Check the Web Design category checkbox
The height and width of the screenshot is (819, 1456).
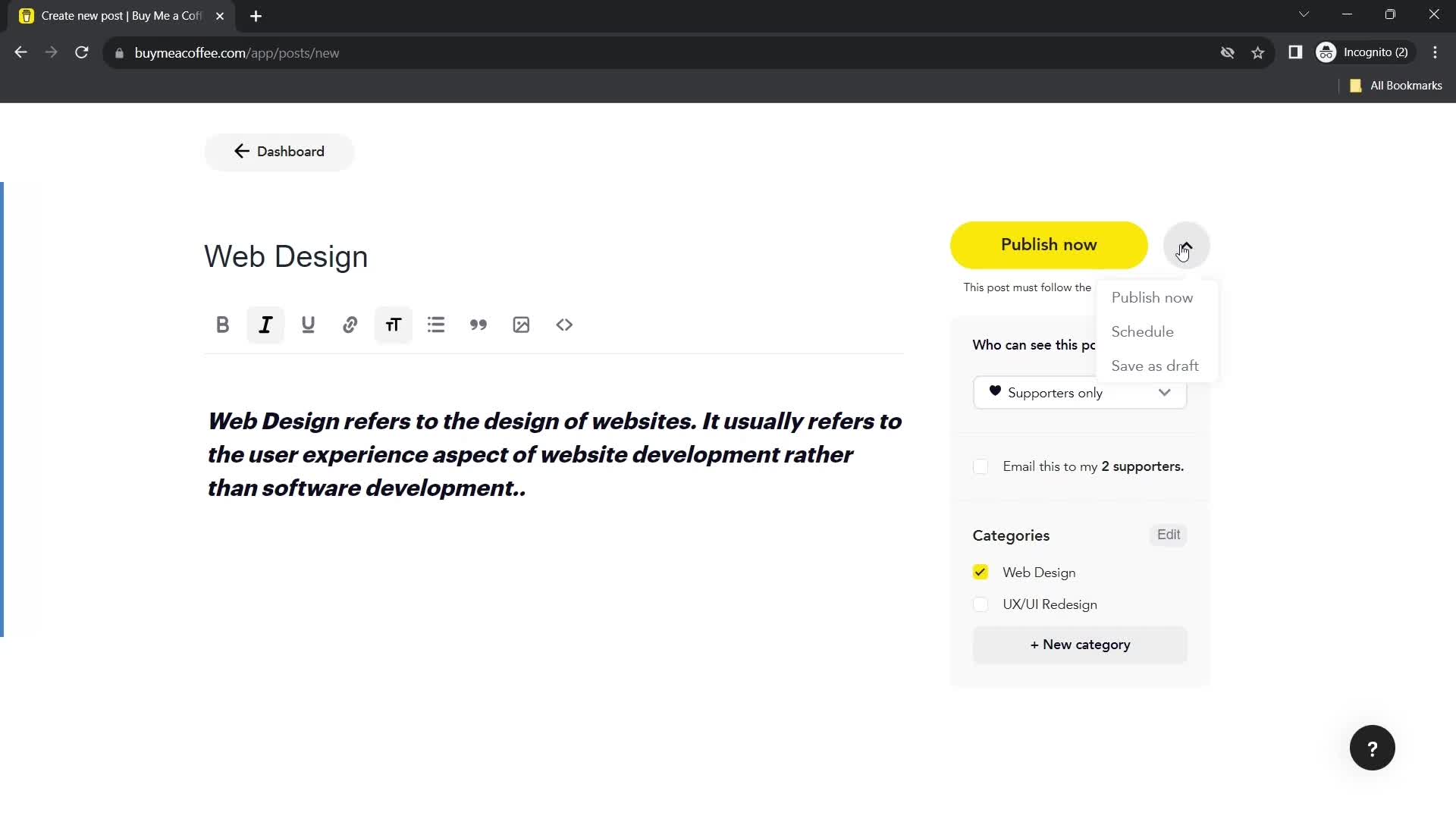(981, 572)
